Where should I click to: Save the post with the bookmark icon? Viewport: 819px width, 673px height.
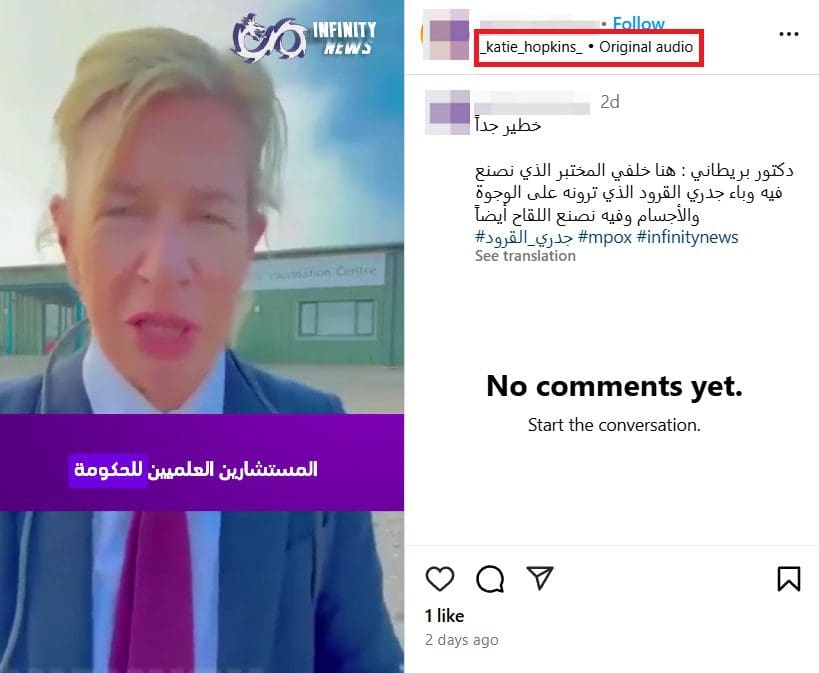click(x=789, y=578)
